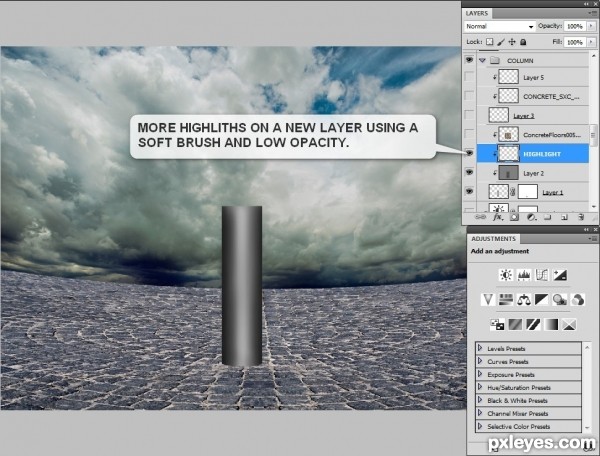Lock transparent pixels
Screen dimensions: 600x456
489,42
